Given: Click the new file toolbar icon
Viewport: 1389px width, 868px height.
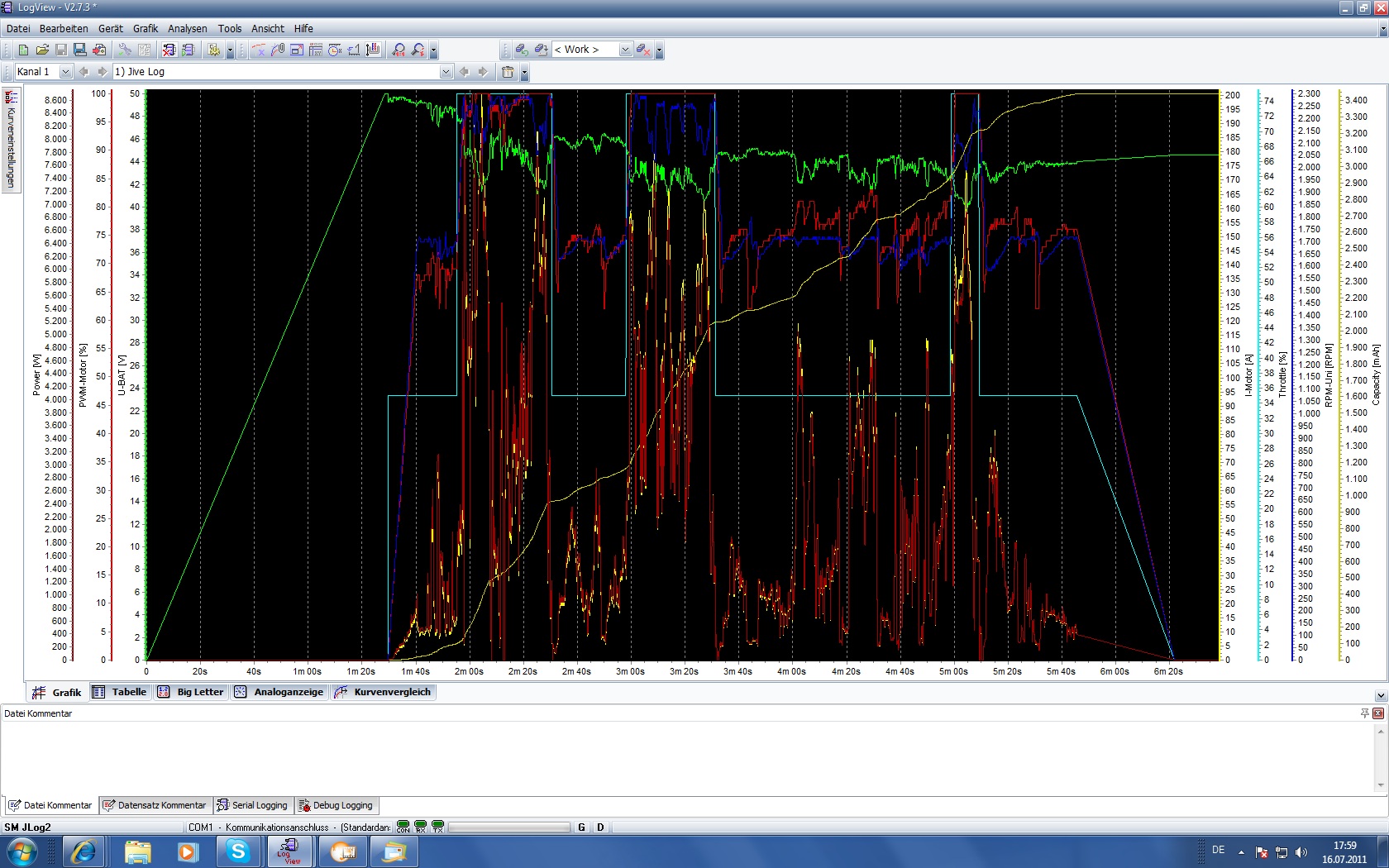Looking at the screenshot, I should click(x=23, y=50).
